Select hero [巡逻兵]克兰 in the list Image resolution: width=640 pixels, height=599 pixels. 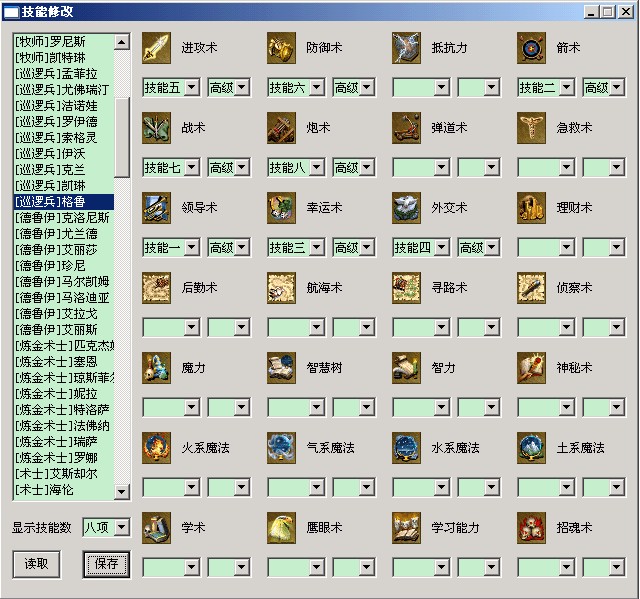coord(64,170)
